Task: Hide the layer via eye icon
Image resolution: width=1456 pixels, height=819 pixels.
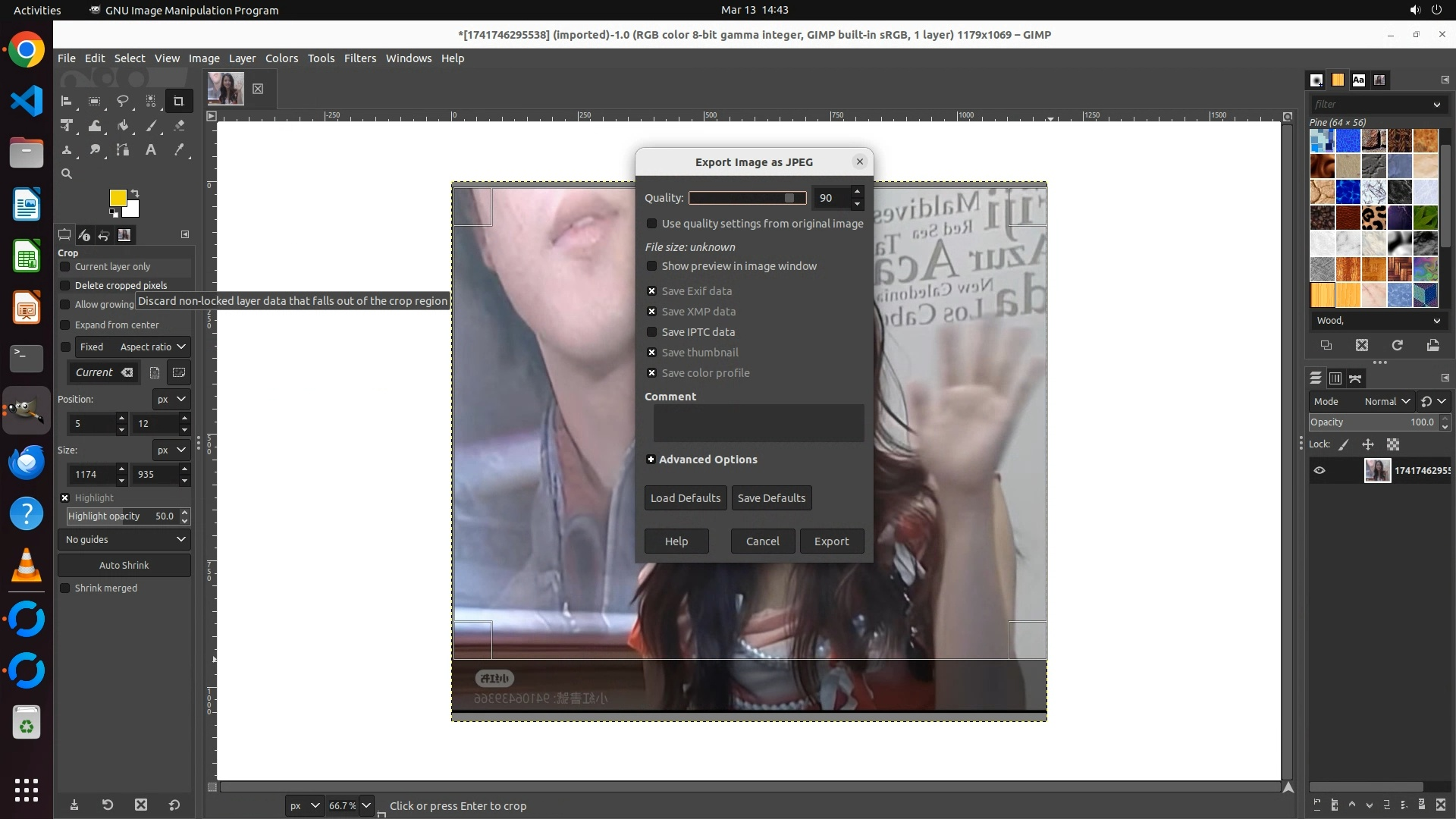Action: click(x=1319, y=470)
